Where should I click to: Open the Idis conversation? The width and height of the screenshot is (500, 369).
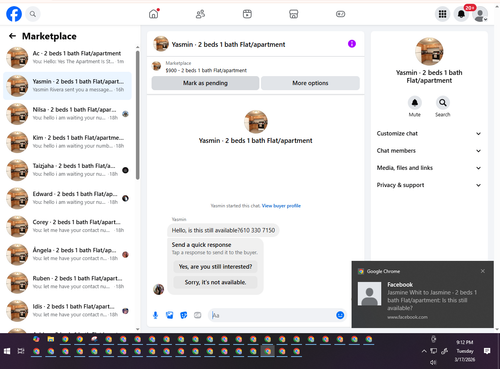tap(68, 311)
